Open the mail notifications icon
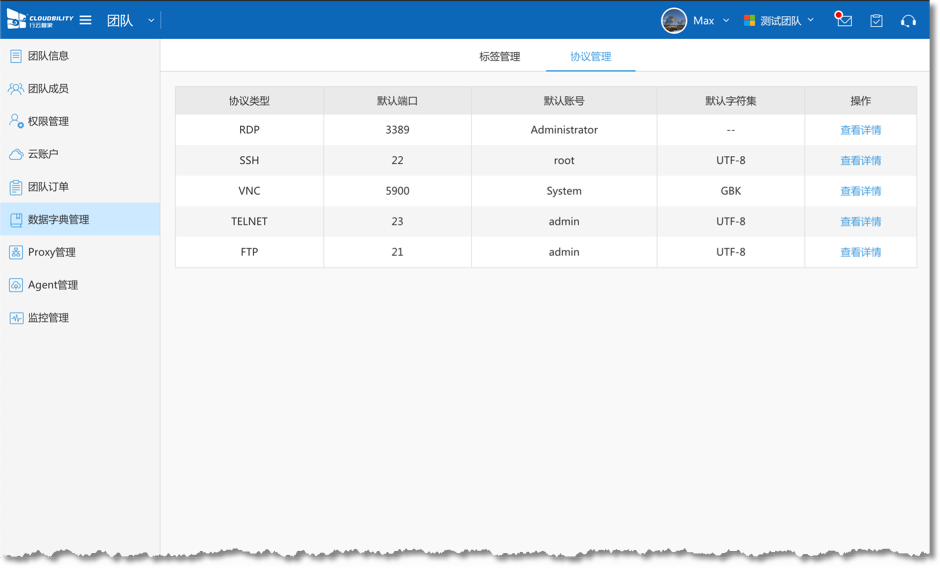This screenshot has height=568, width=940. click(844, 20)
